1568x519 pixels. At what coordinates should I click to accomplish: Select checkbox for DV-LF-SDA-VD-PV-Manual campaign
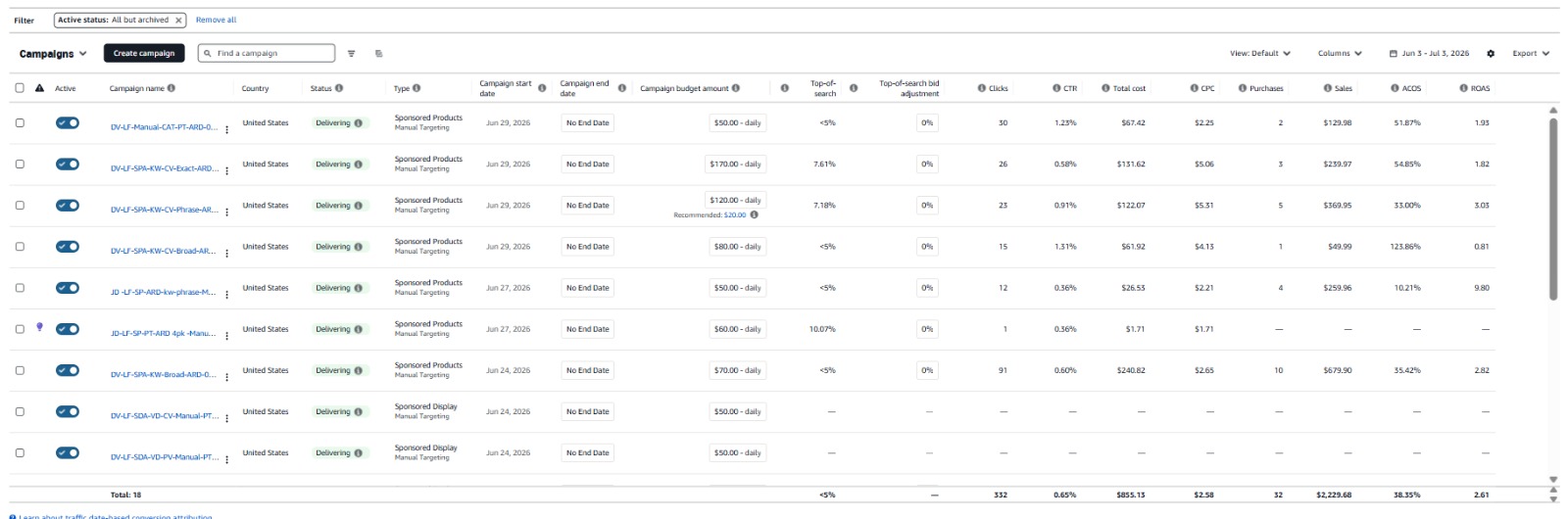pyautogui.click(x=20, y=452)
